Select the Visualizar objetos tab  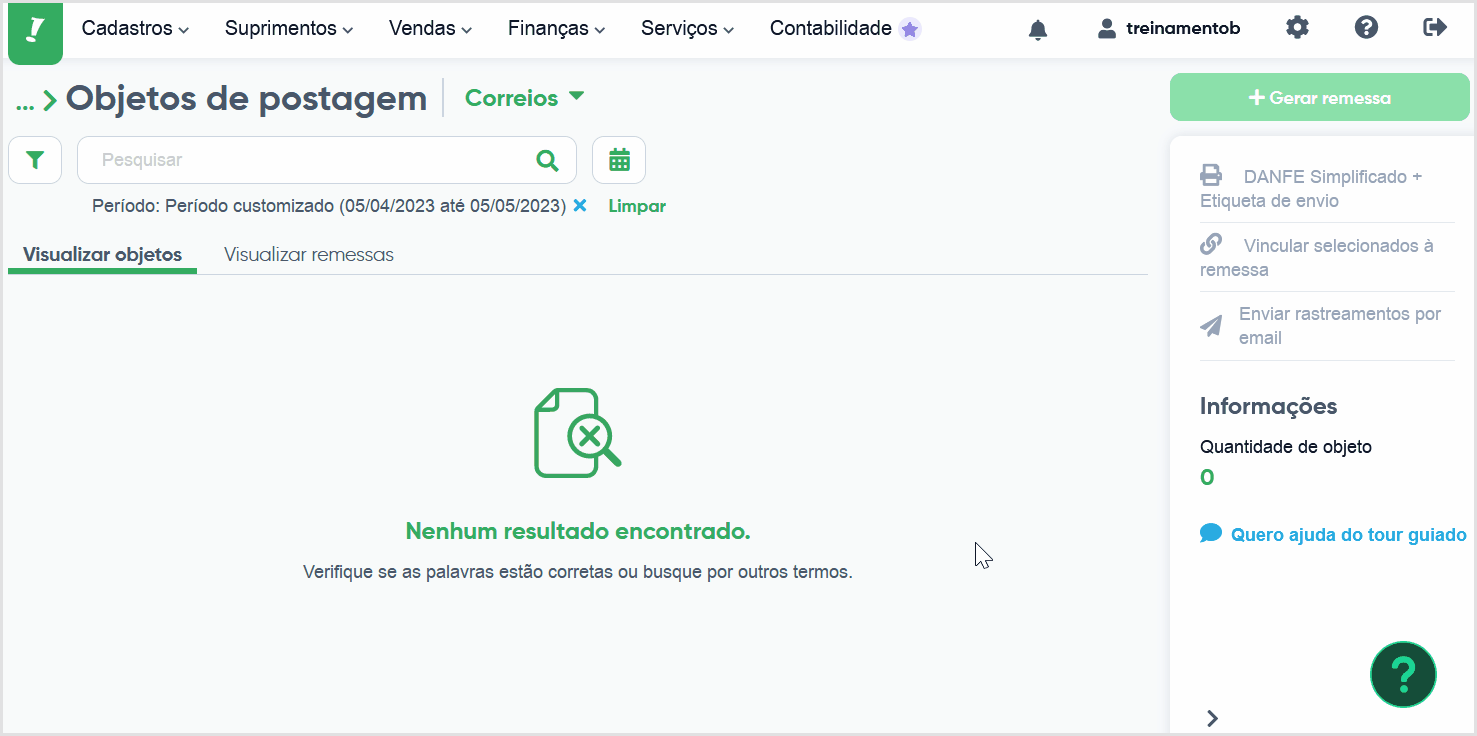click(x=102, y=254)
